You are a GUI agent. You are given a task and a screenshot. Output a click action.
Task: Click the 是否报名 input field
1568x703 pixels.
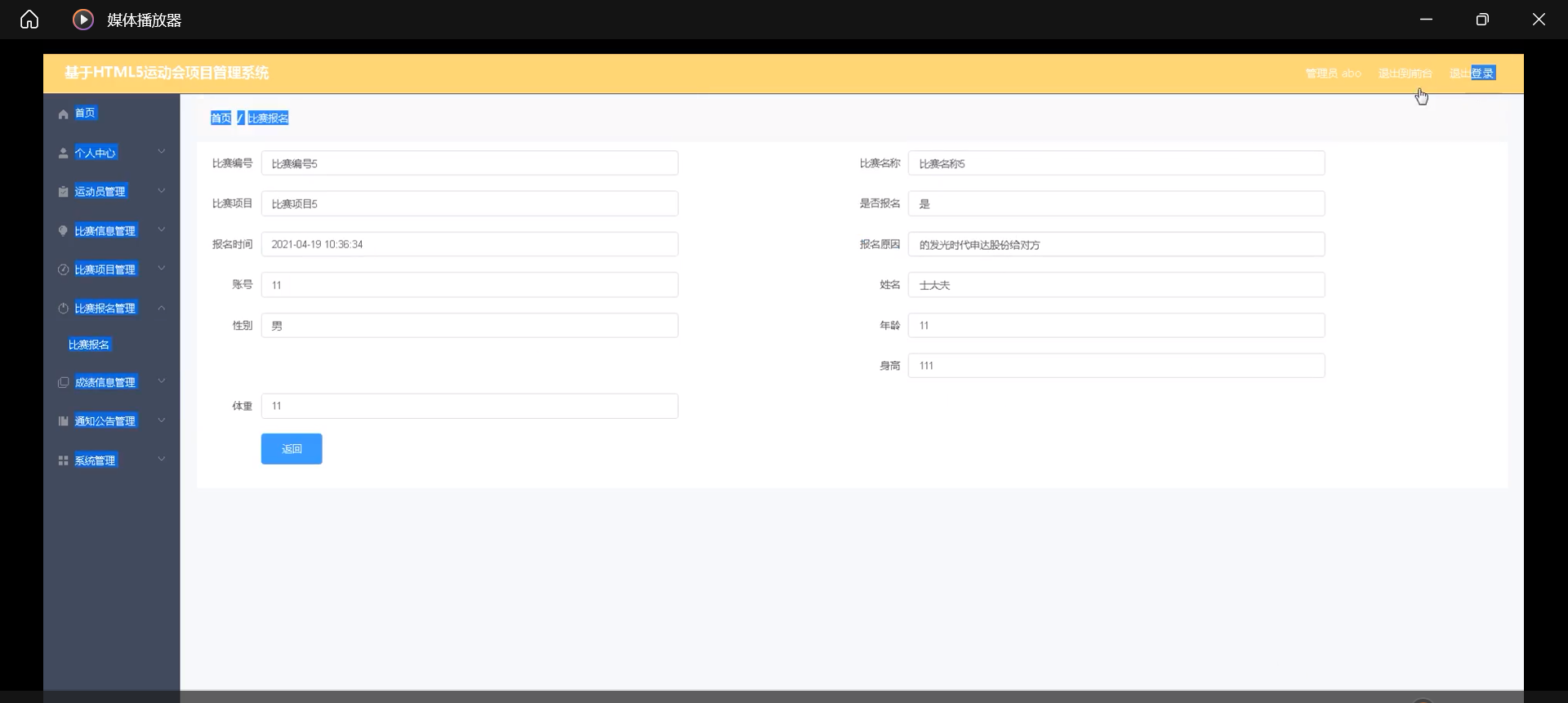(1116, 203)
